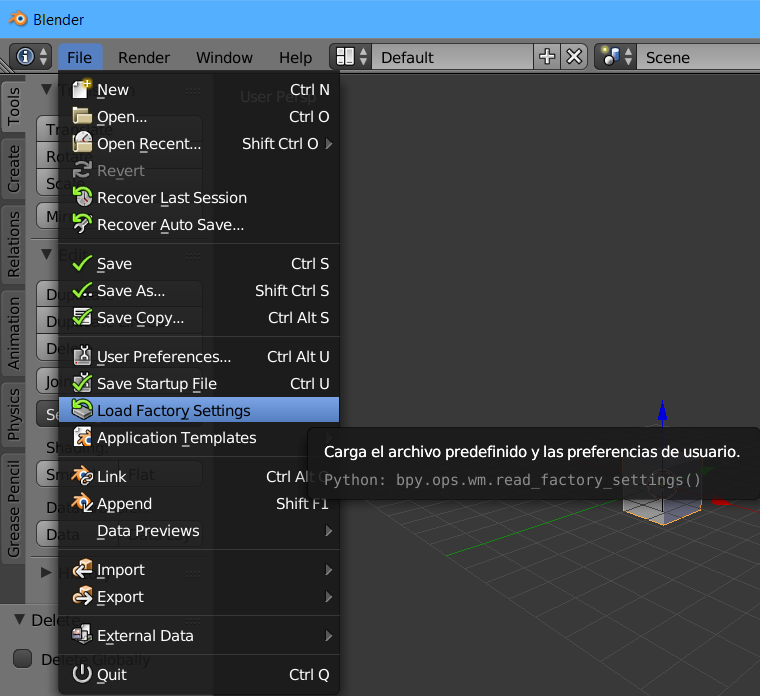This screenshot has height=696, width=760.
Task: Click the Import icon
Action: pyautogui.click(x=82, y=569)
